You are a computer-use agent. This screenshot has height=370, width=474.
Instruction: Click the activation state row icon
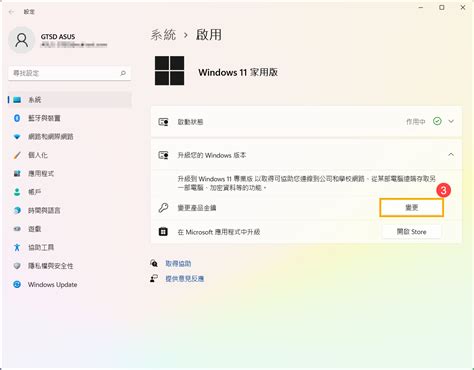(x=163, y=122)
